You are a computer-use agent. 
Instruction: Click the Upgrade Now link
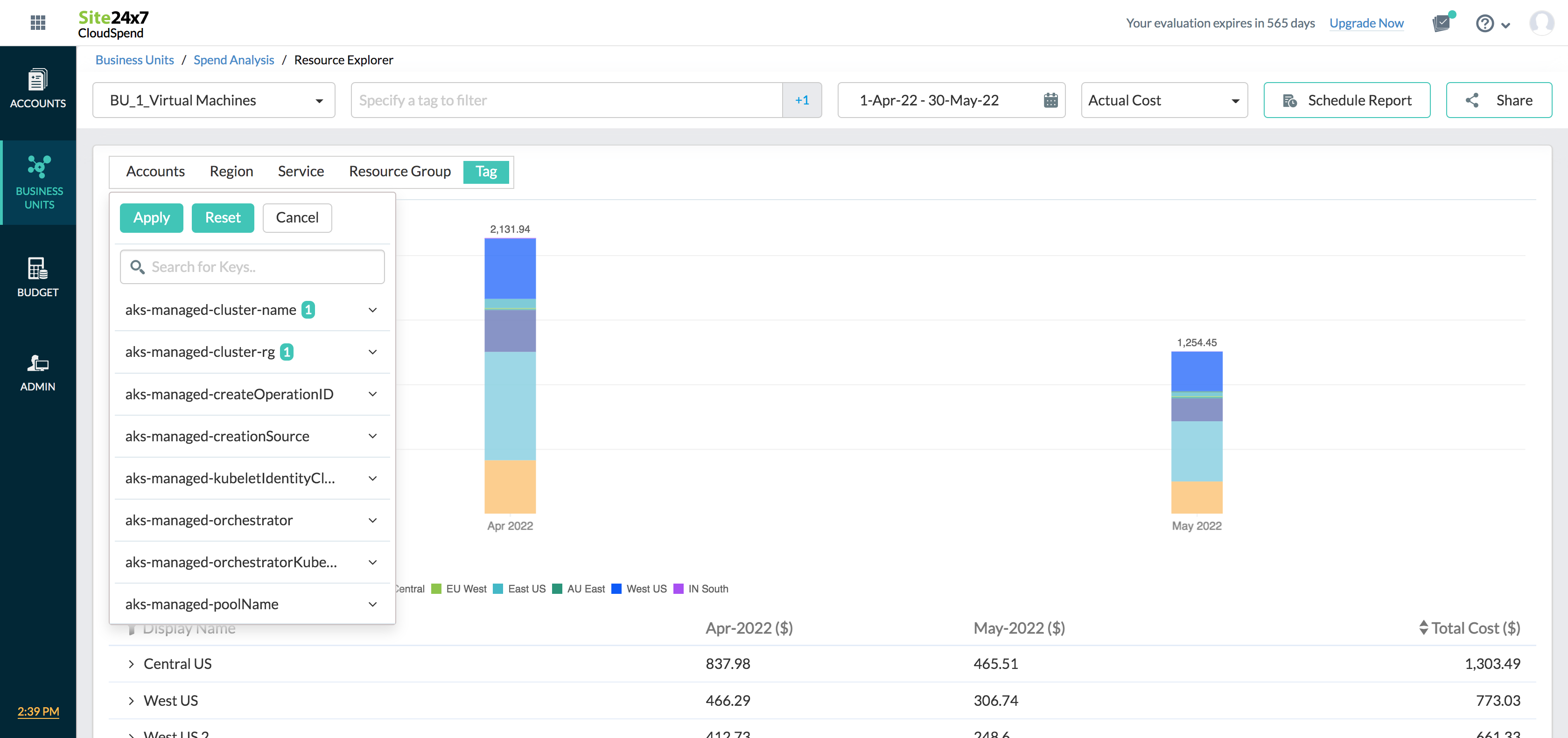[x=1366, y=23]
